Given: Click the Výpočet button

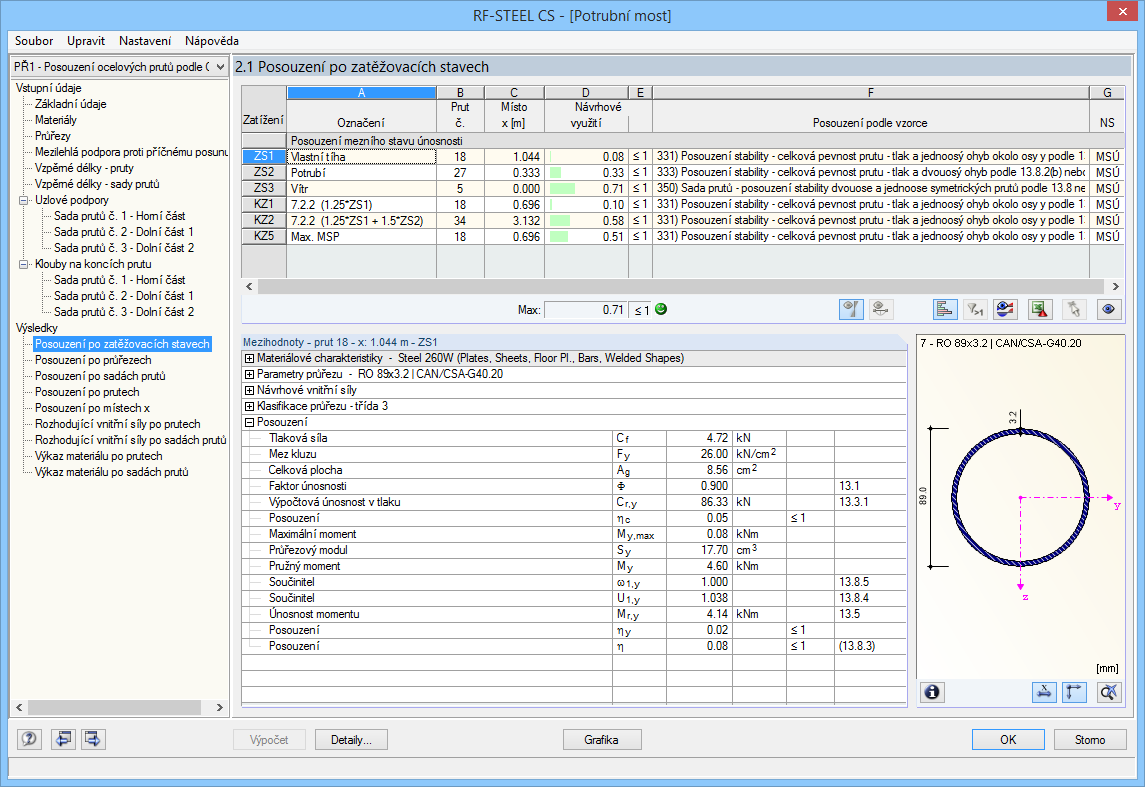Looking at the screenshot, I should click(x=269, y=740).
